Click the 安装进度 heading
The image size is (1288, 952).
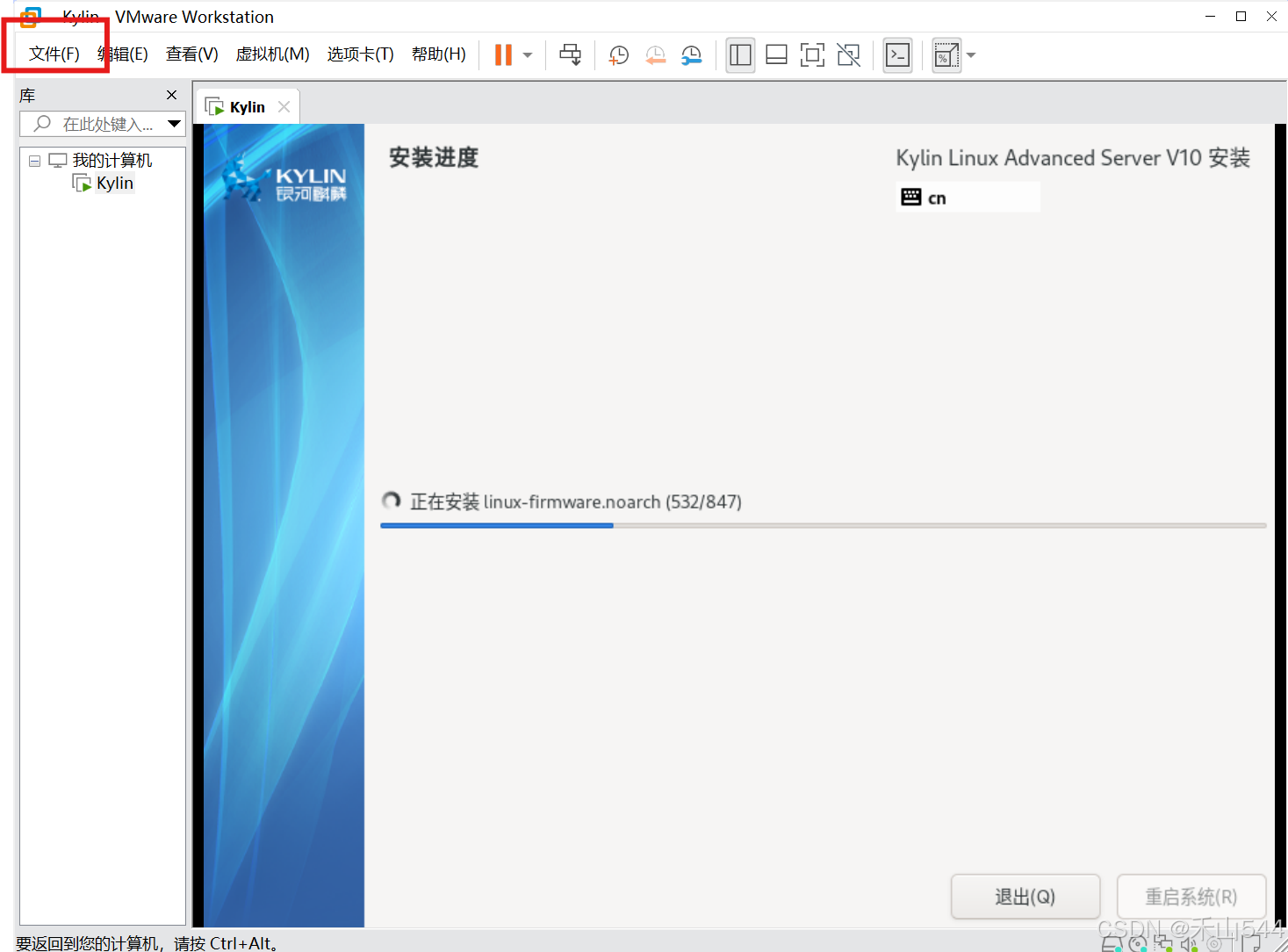point(434,158)
